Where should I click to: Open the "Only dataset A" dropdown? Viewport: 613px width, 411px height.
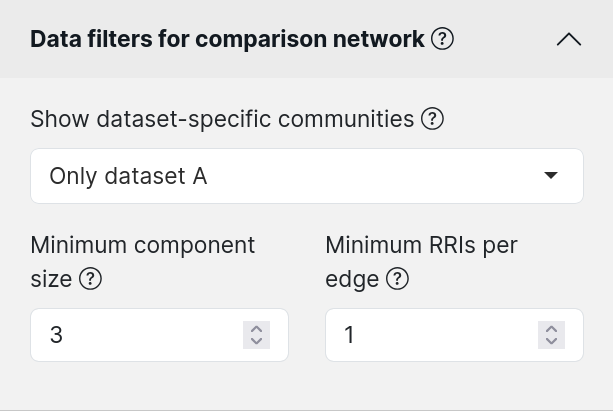[x=307, y=176]
